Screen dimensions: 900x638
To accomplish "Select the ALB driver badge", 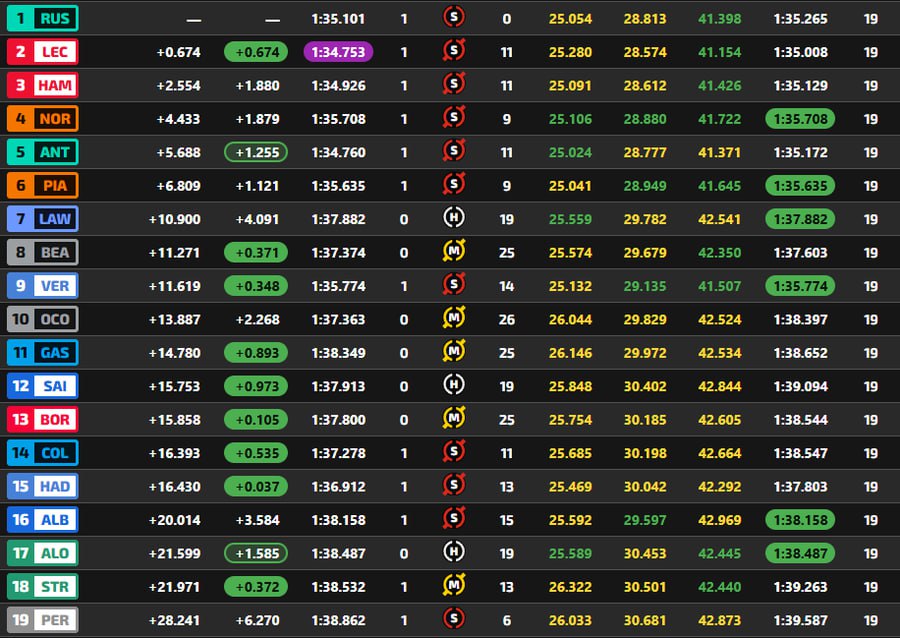I will (x=42, y=520).
